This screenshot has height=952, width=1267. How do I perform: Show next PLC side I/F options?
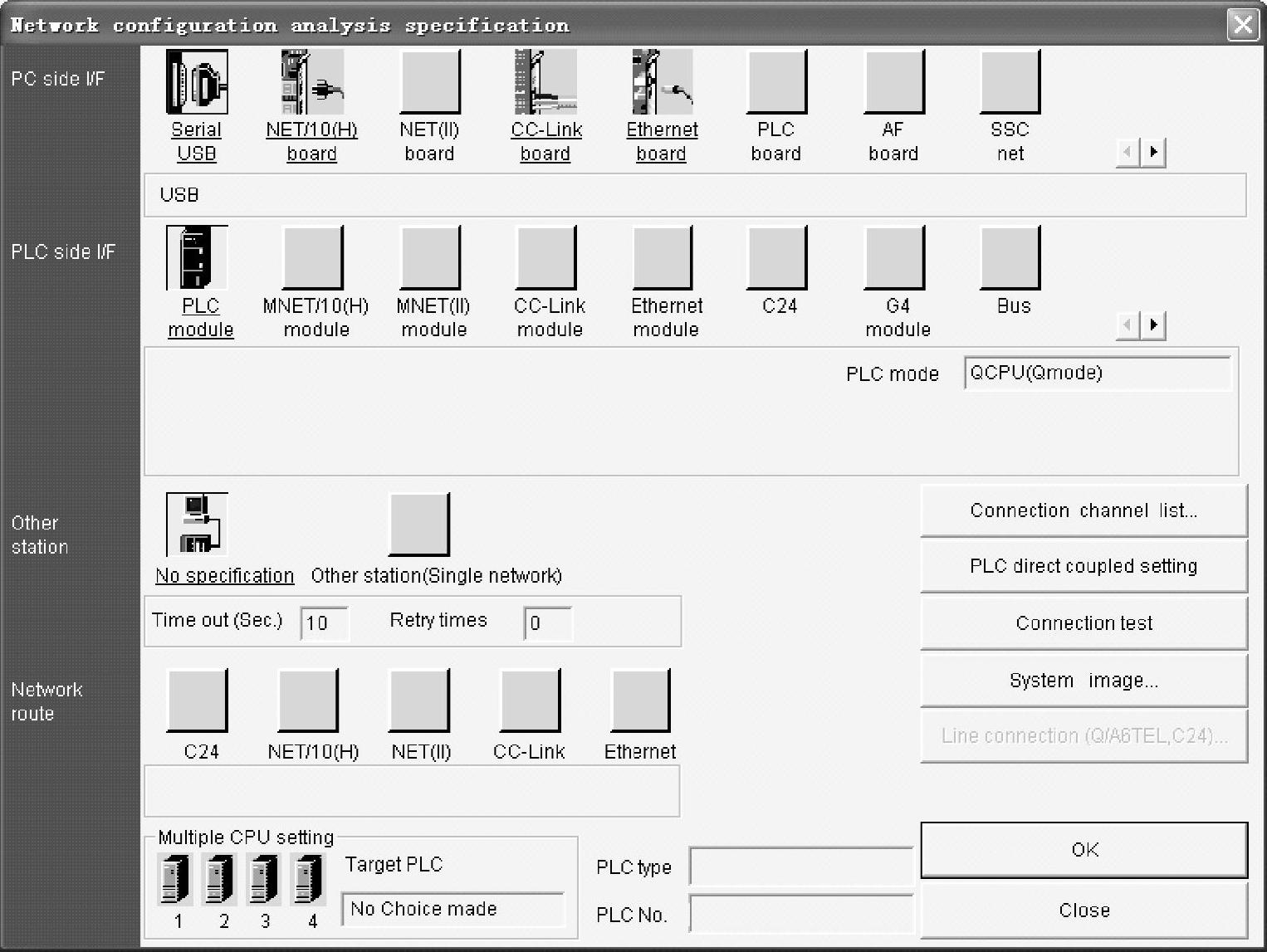(1153, 325)
